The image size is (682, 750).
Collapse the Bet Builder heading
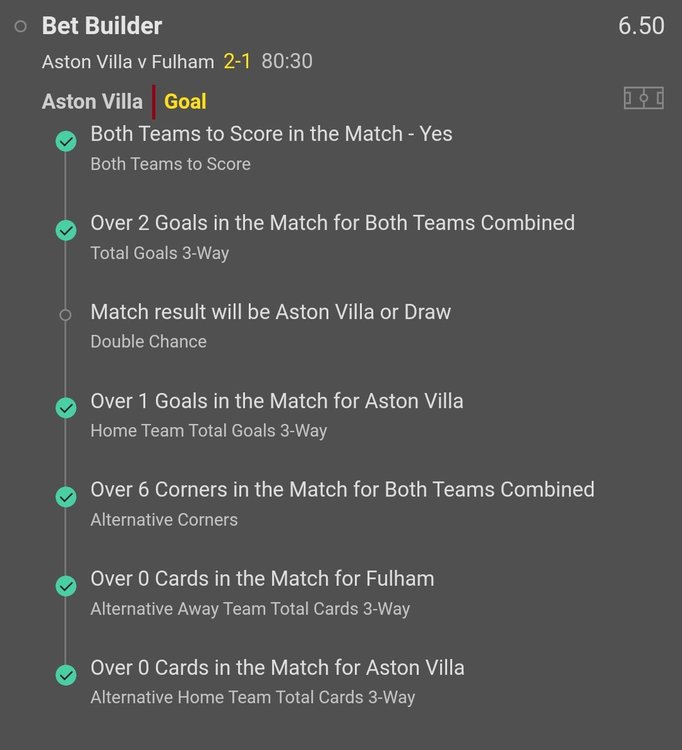[102, 26]
